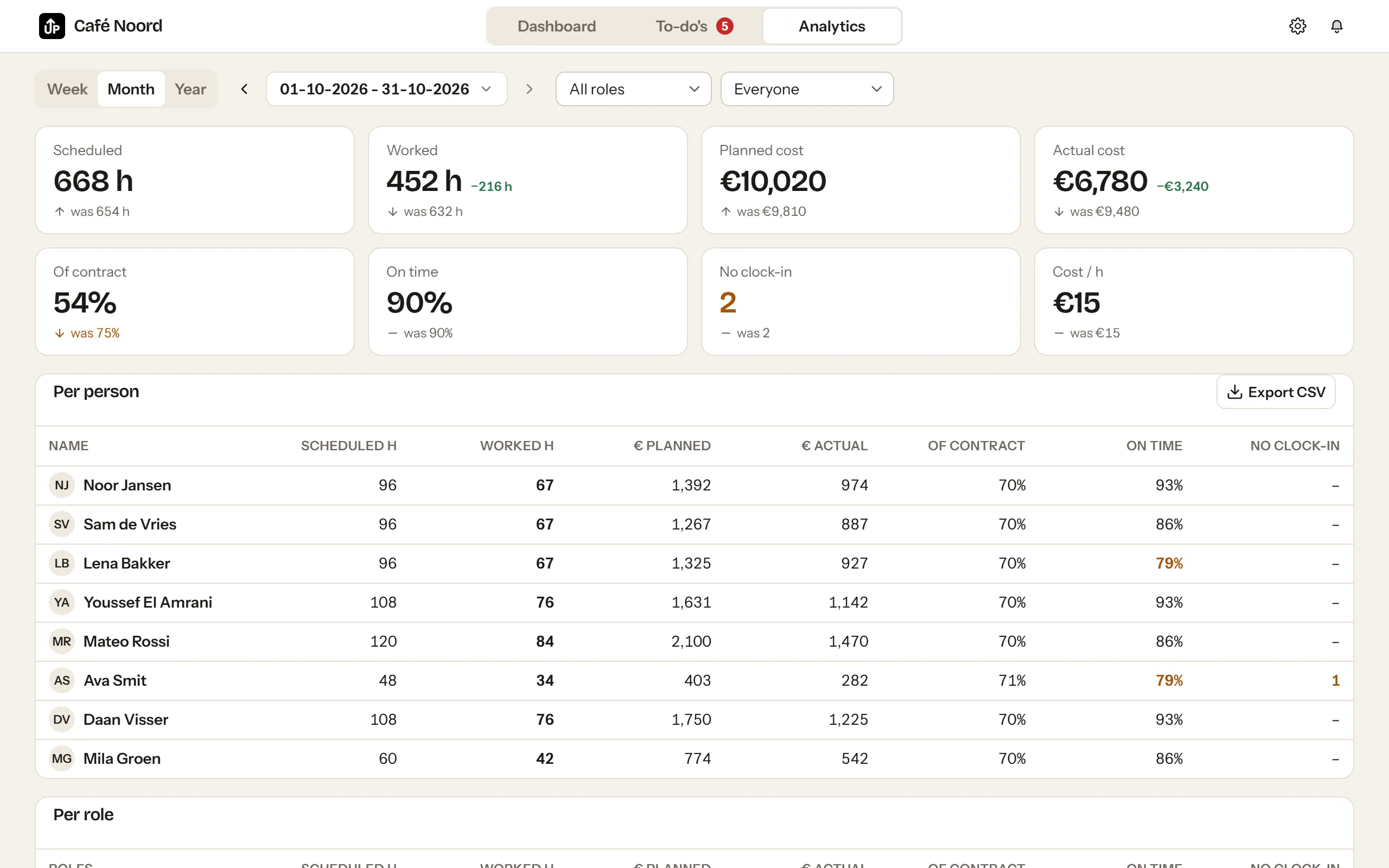This screenshot has height=868, width=1389.
Task: Open the date range 01-10-2026 dropdown
Action: click(386, 89)
